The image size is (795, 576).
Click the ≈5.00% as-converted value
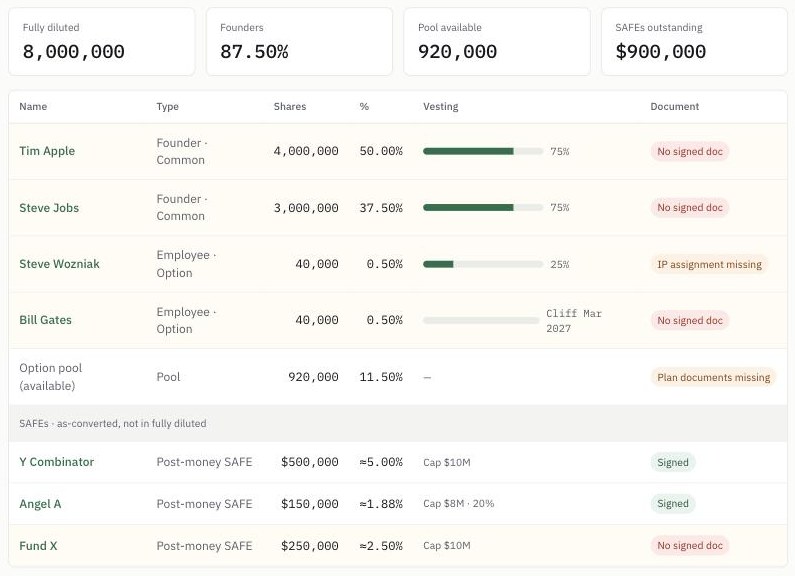pyautogui.click(x=381, y=462)
